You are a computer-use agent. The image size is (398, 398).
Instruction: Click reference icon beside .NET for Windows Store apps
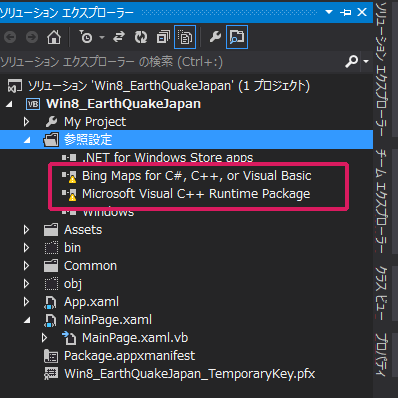point(69,157)
